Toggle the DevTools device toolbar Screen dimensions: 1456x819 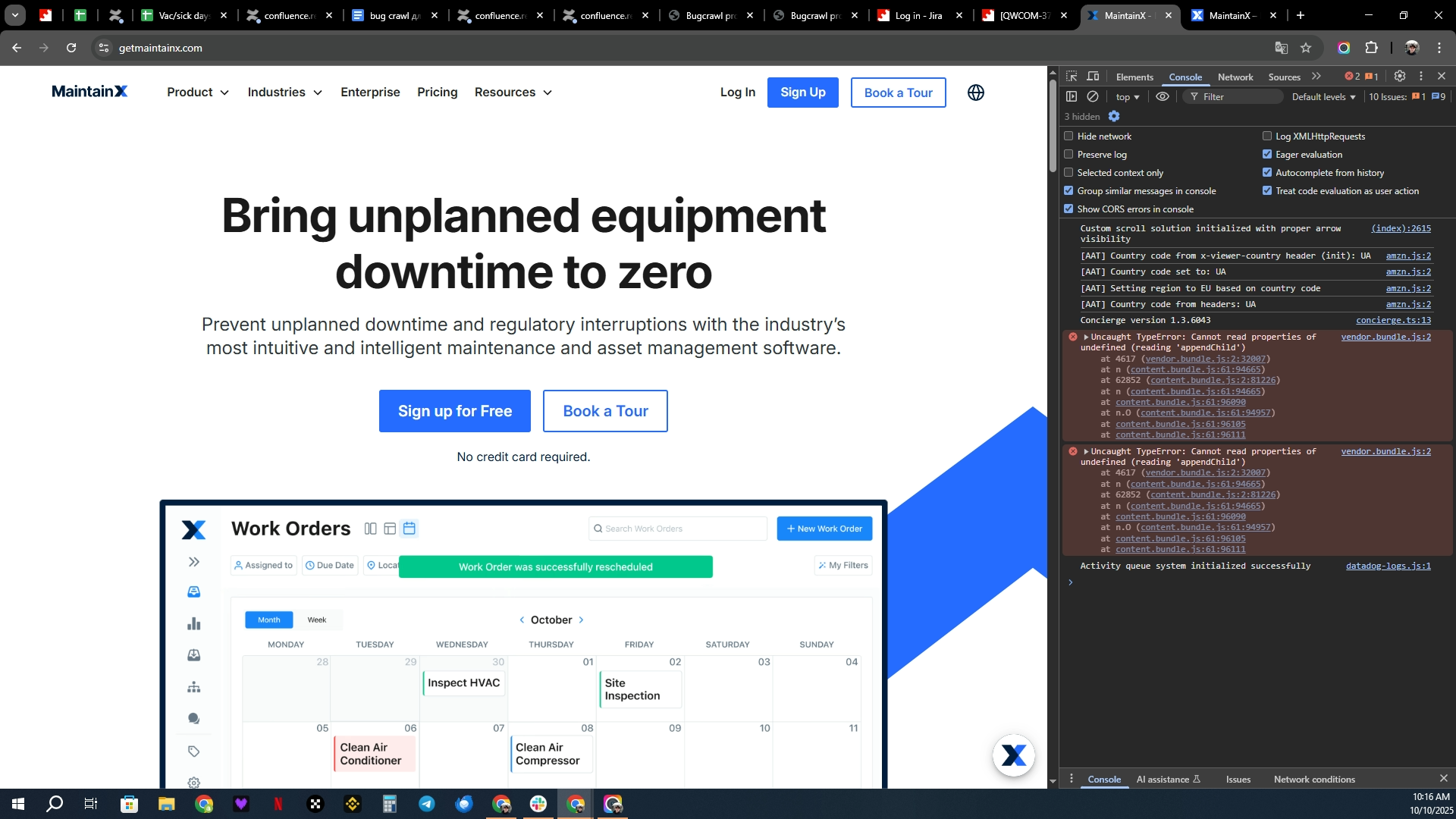point(1093,77)
